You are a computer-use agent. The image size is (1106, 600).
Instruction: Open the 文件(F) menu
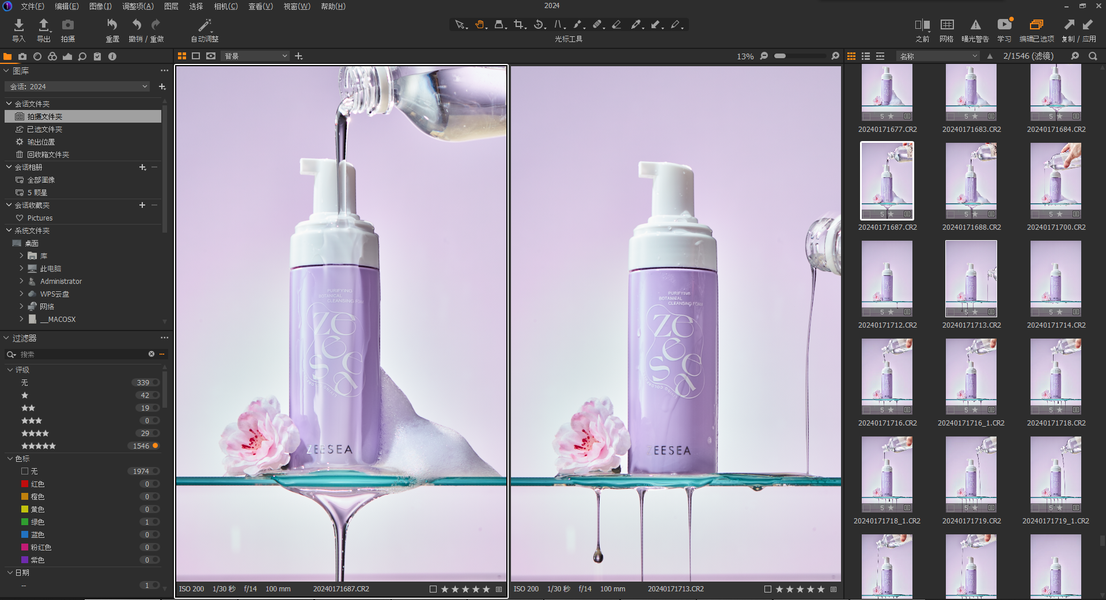click(x=32, y=6)
